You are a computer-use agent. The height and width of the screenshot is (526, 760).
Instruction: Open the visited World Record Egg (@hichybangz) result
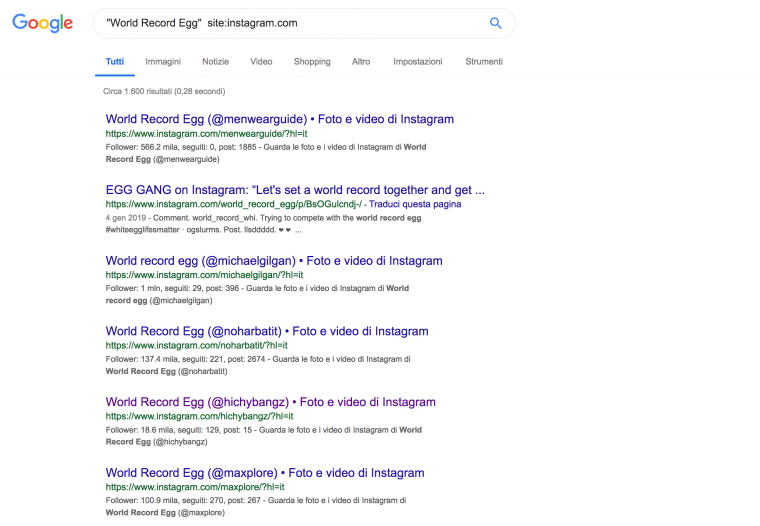[x=270, y=402]
